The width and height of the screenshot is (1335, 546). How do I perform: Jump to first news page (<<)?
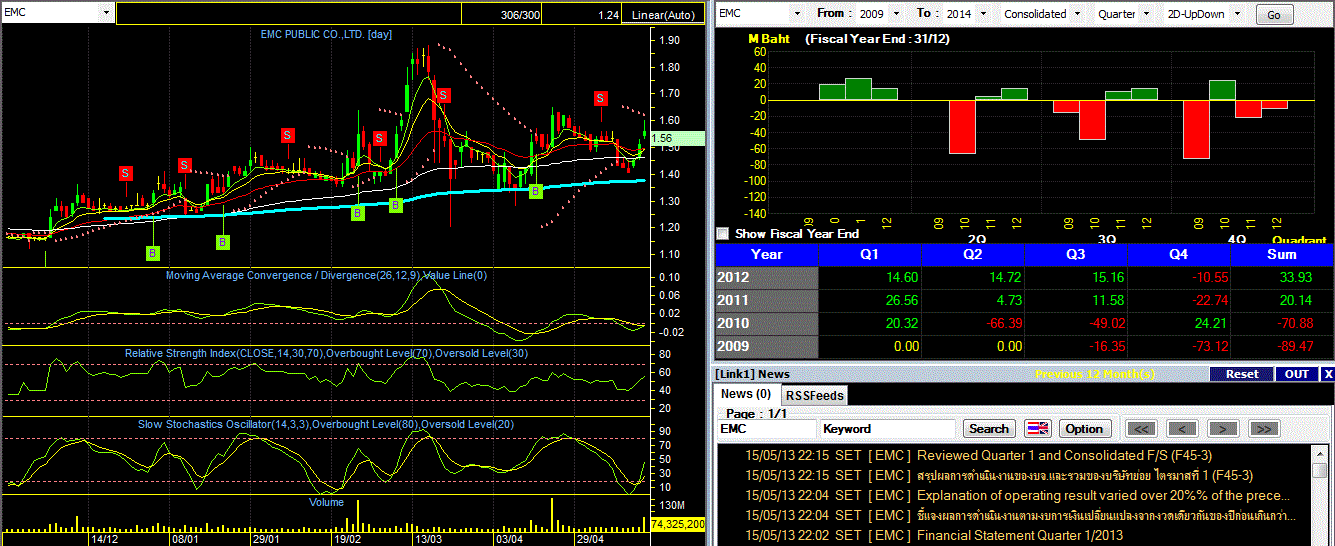pyautogui.click(x=1142, y=428)
